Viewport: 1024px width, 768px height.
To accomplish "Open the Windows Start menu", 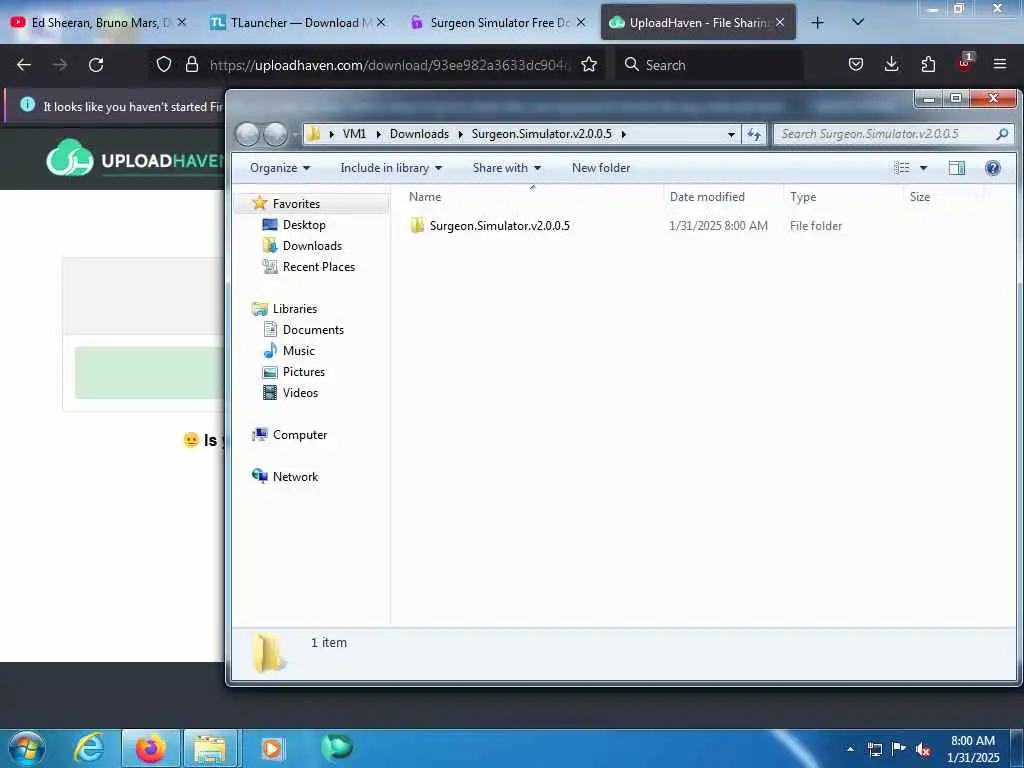I will click(27, 748).
